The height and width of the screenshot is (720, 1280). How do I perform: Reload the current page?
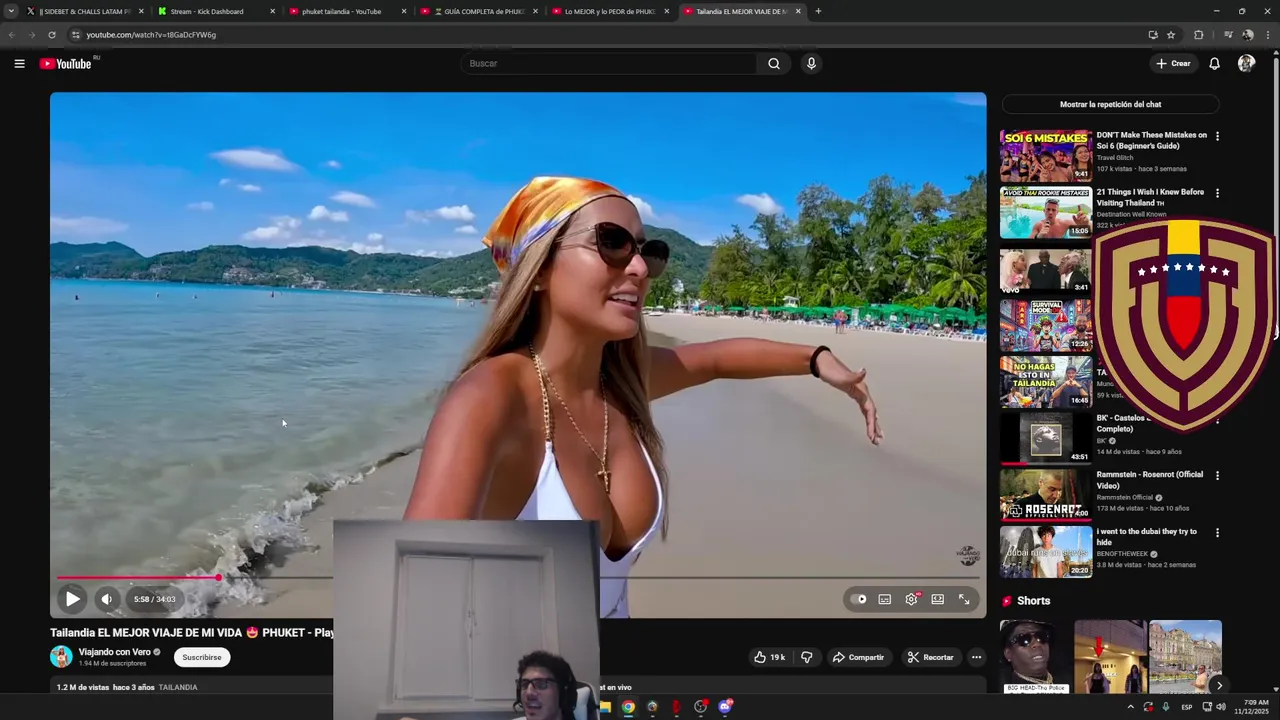pos(52,35)
